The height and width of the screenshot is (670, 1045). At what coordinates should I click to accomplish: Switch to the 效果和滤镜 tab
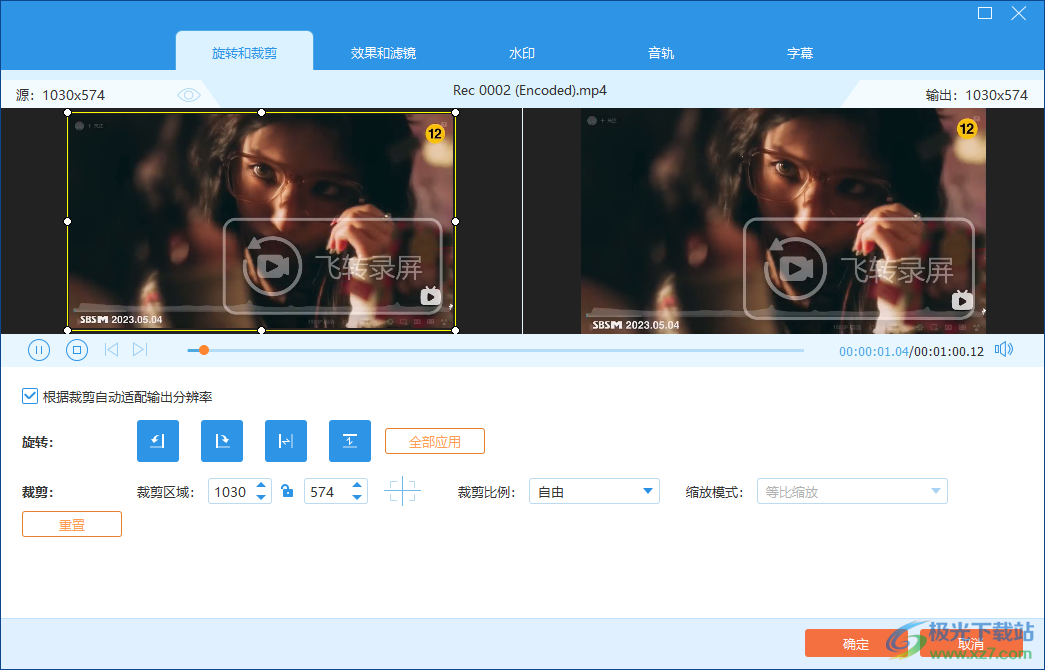tap(383, 53)
